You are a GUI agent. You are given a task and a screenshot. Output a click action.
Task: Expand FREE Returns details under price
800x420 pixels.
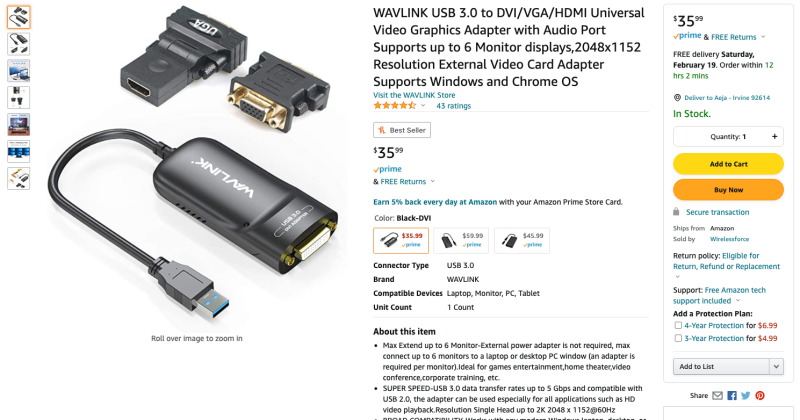coord(433,181)
